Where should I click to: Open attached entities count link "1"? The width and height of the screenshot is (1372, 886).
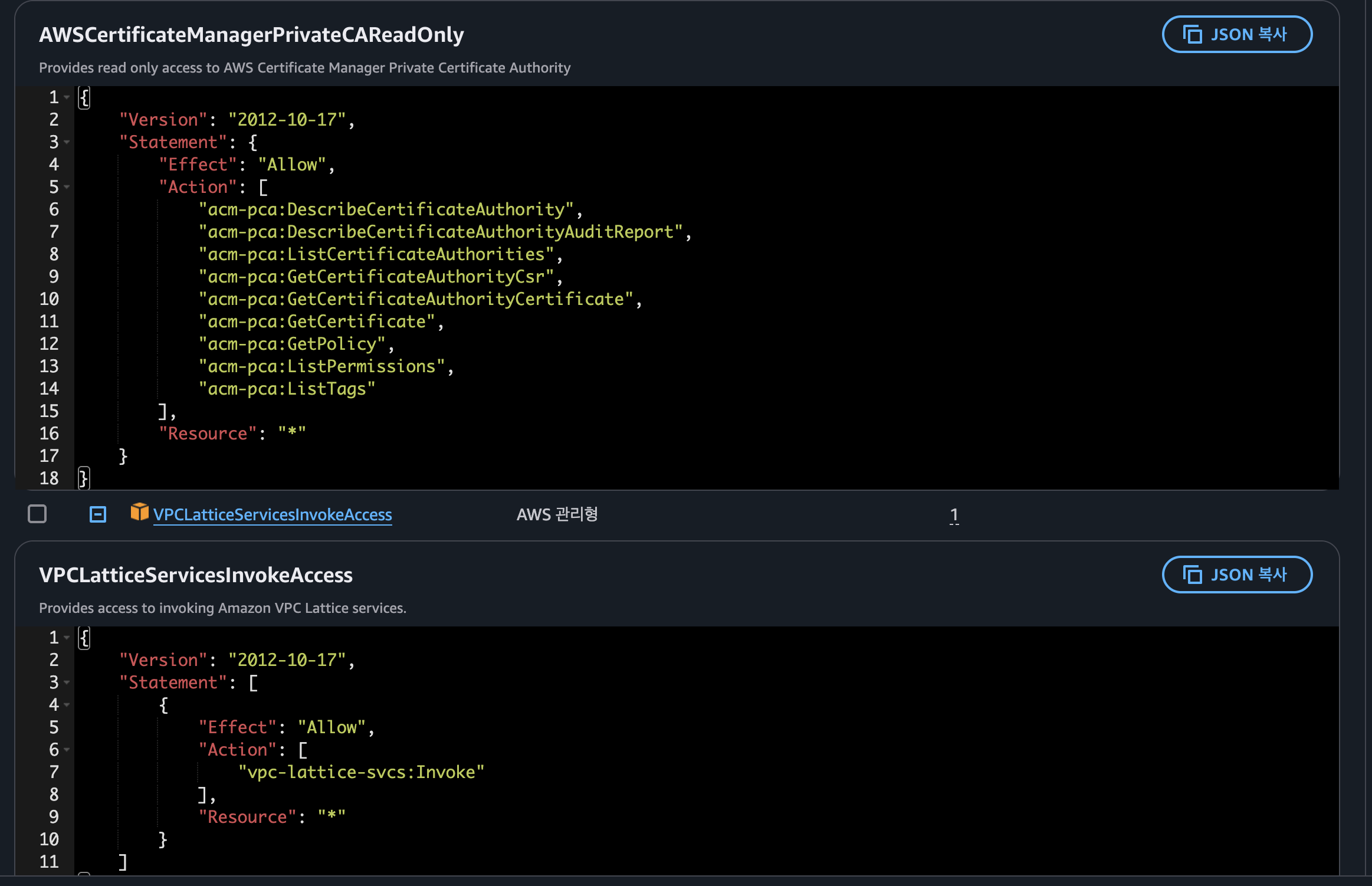(954, 515)
